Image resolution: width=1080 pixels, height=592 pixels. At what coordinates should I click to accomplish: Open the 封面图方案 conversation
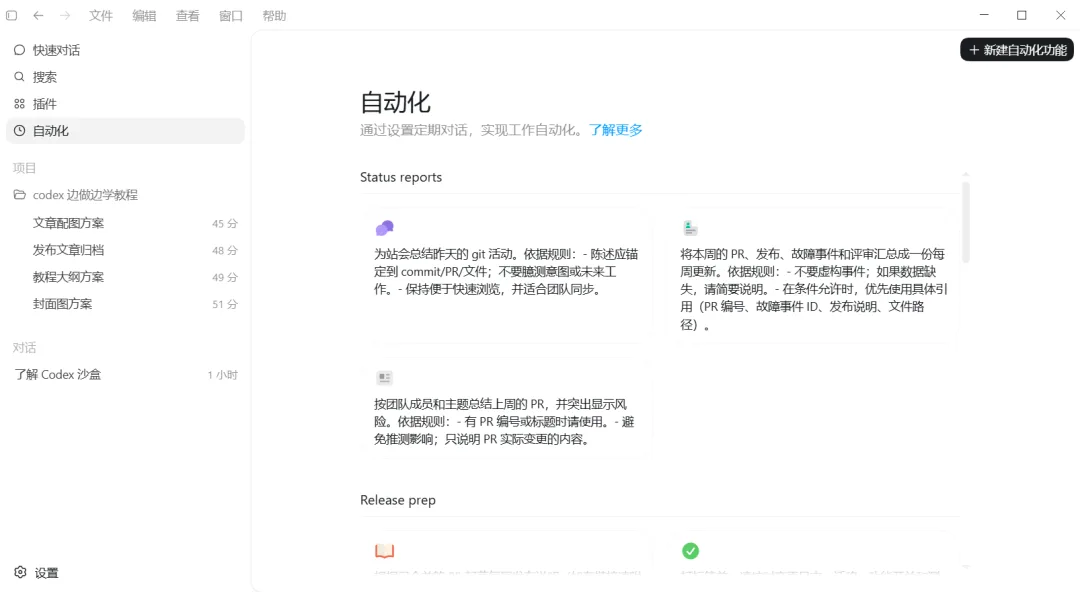[125, 304]
